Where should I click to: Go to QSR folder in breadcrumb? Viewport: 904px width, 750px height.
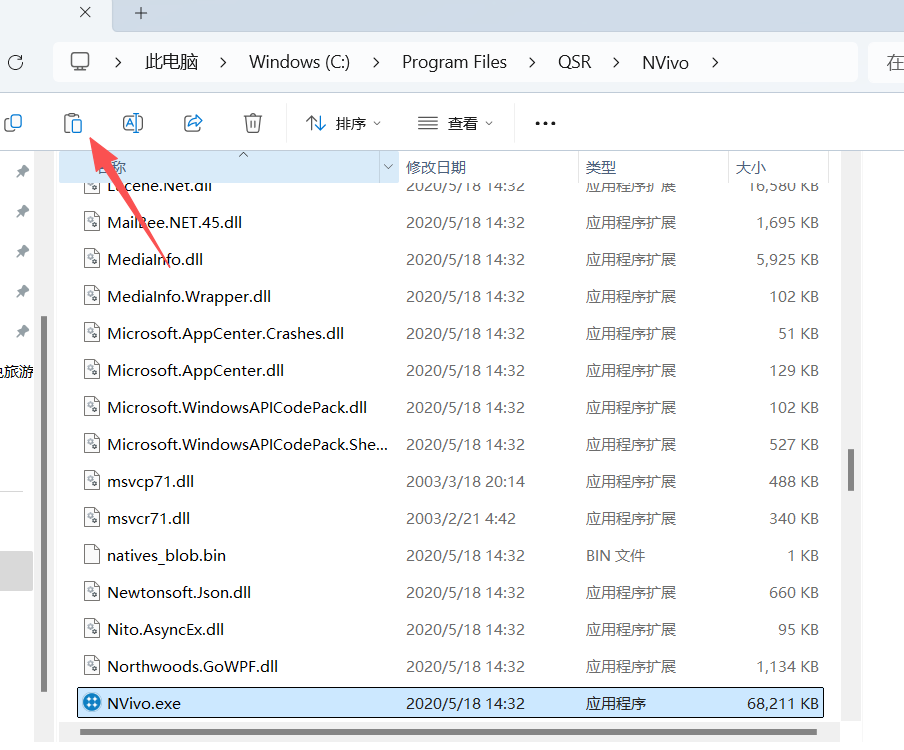coord(574,62)
